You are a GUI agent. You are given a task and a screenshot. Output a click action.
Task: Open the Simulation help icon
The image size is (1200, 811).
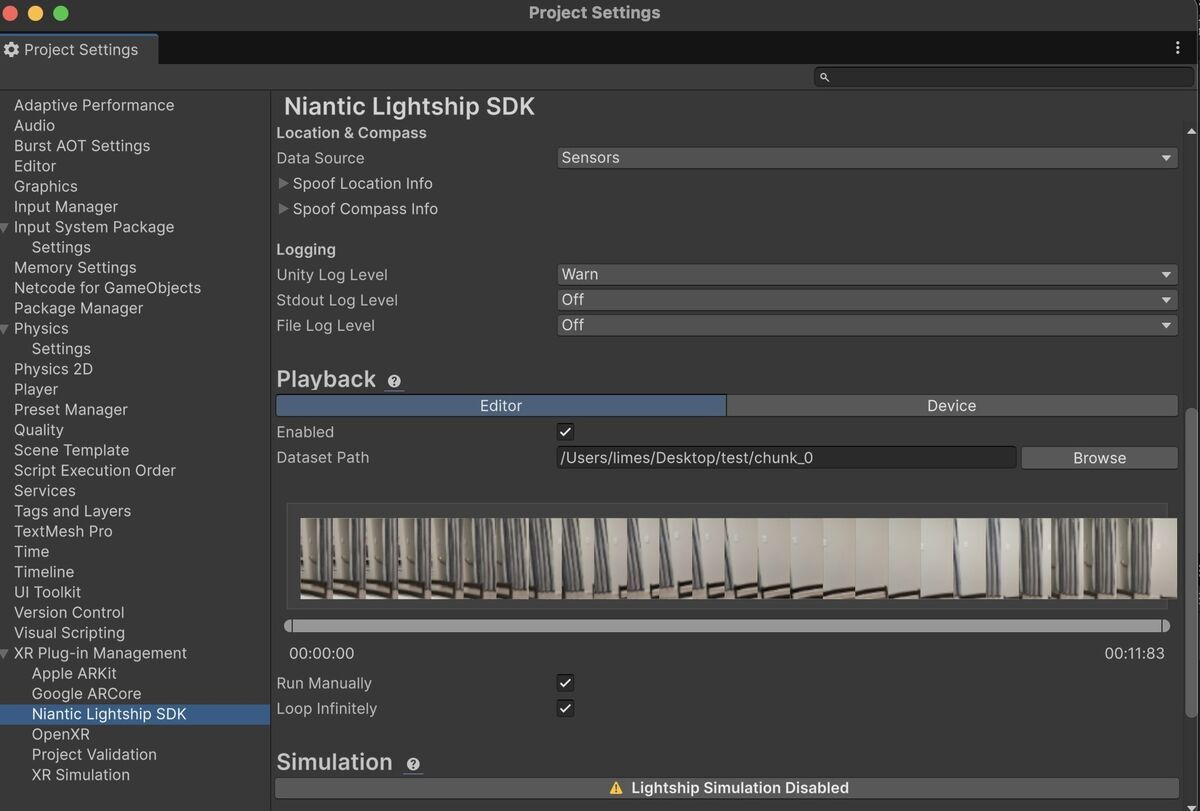click(x=413, y=764)
